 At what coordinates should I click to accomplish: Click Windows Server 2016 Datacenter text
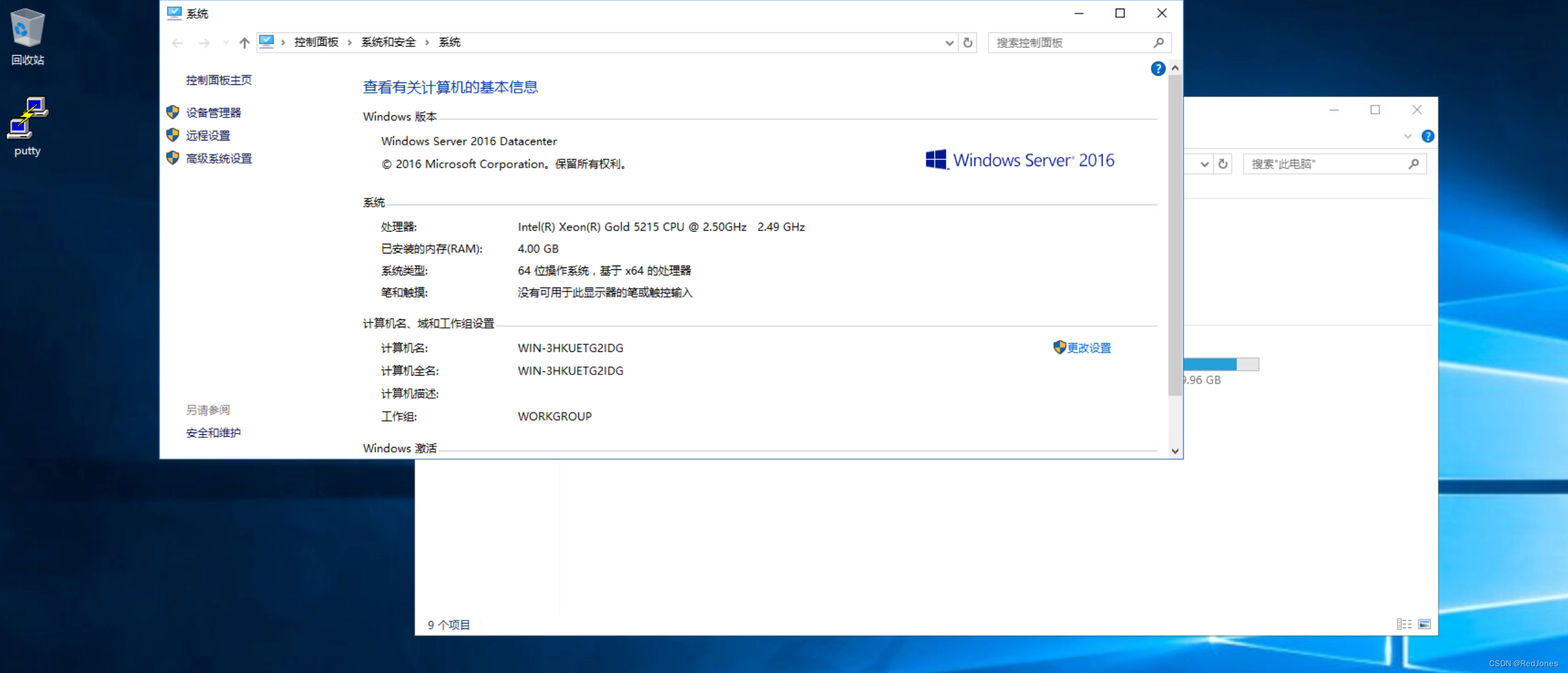469,141
